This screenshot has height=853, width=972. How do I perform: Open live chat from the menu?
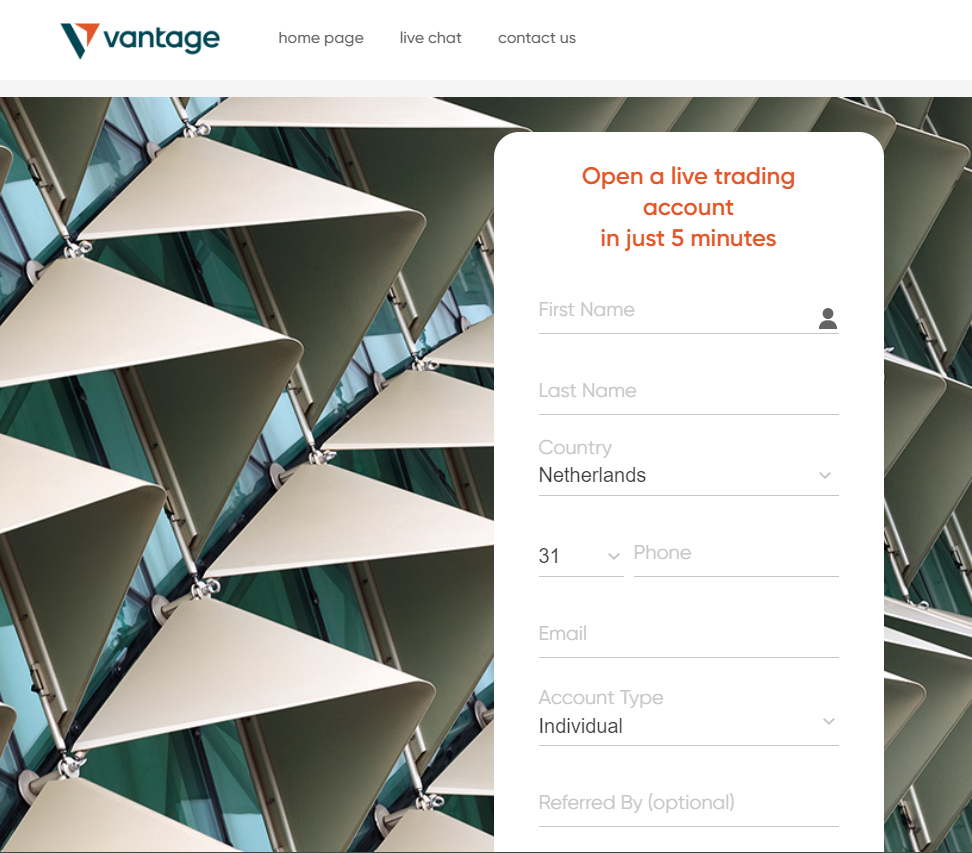coord(430,38)
